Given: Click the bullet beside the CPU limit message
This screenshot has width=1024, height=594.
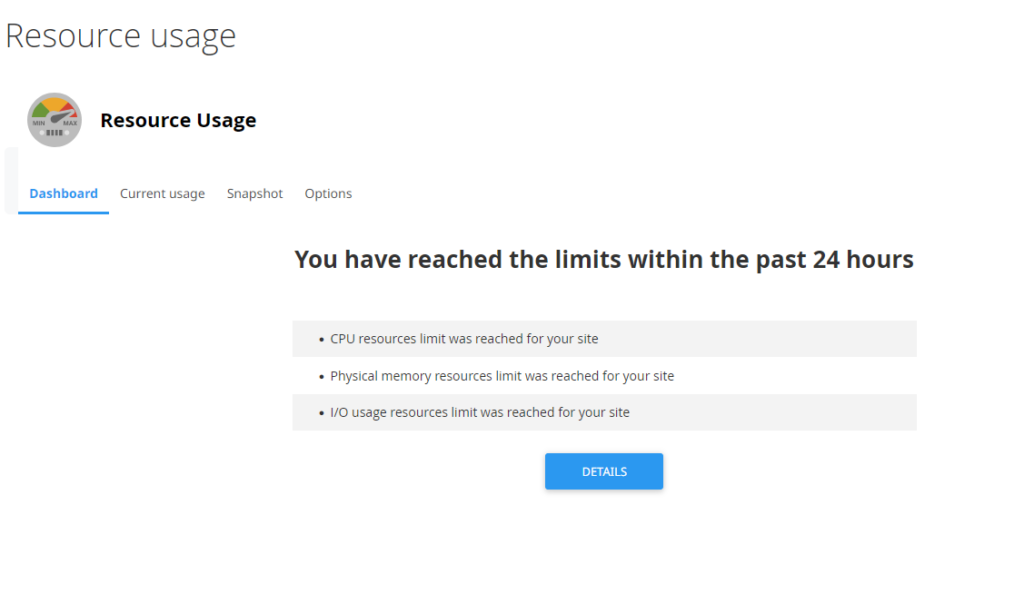Looking at the screenshot, I should pyautogui.click(x=320, y=339).
